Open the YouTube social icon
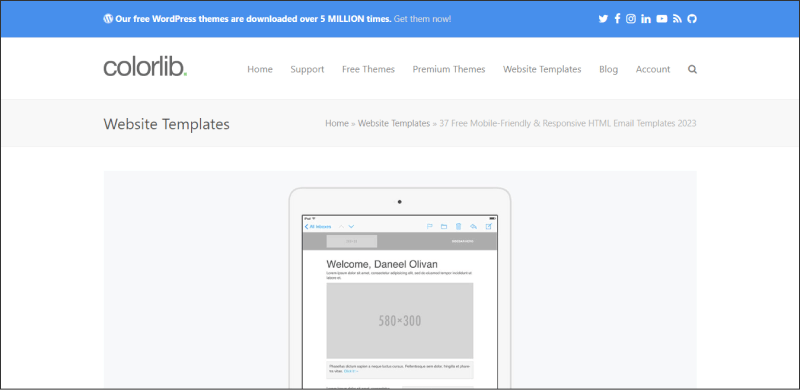 tap(662, 19)
